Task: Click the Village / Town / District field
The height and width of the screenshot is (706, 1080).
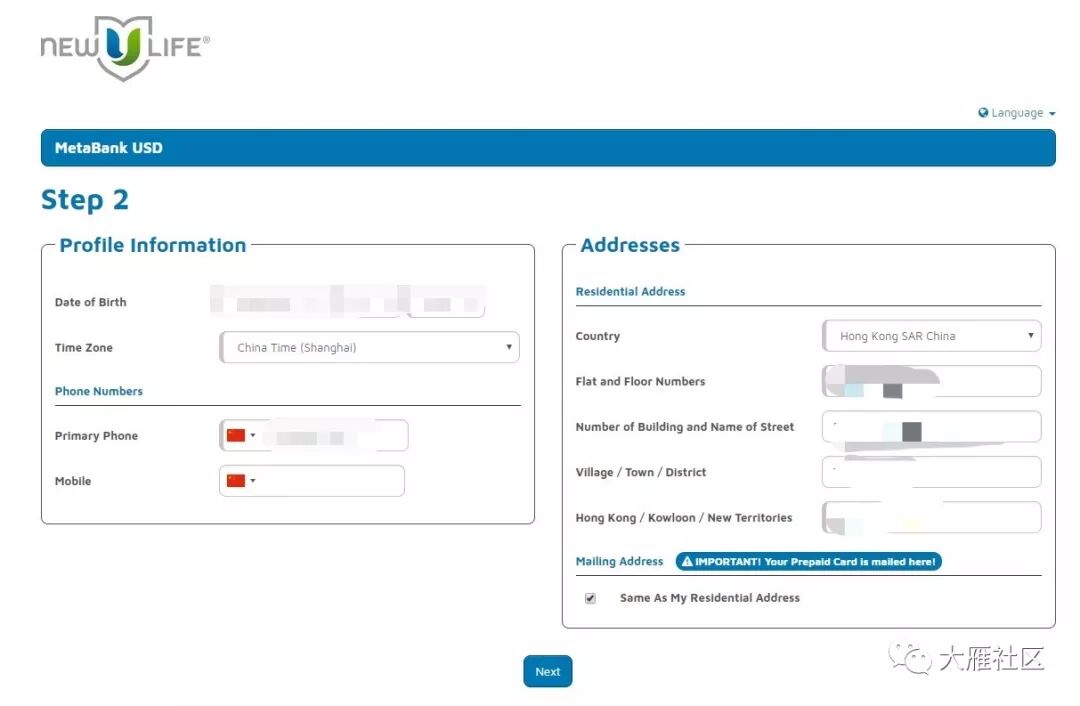Action: point(932,473)
